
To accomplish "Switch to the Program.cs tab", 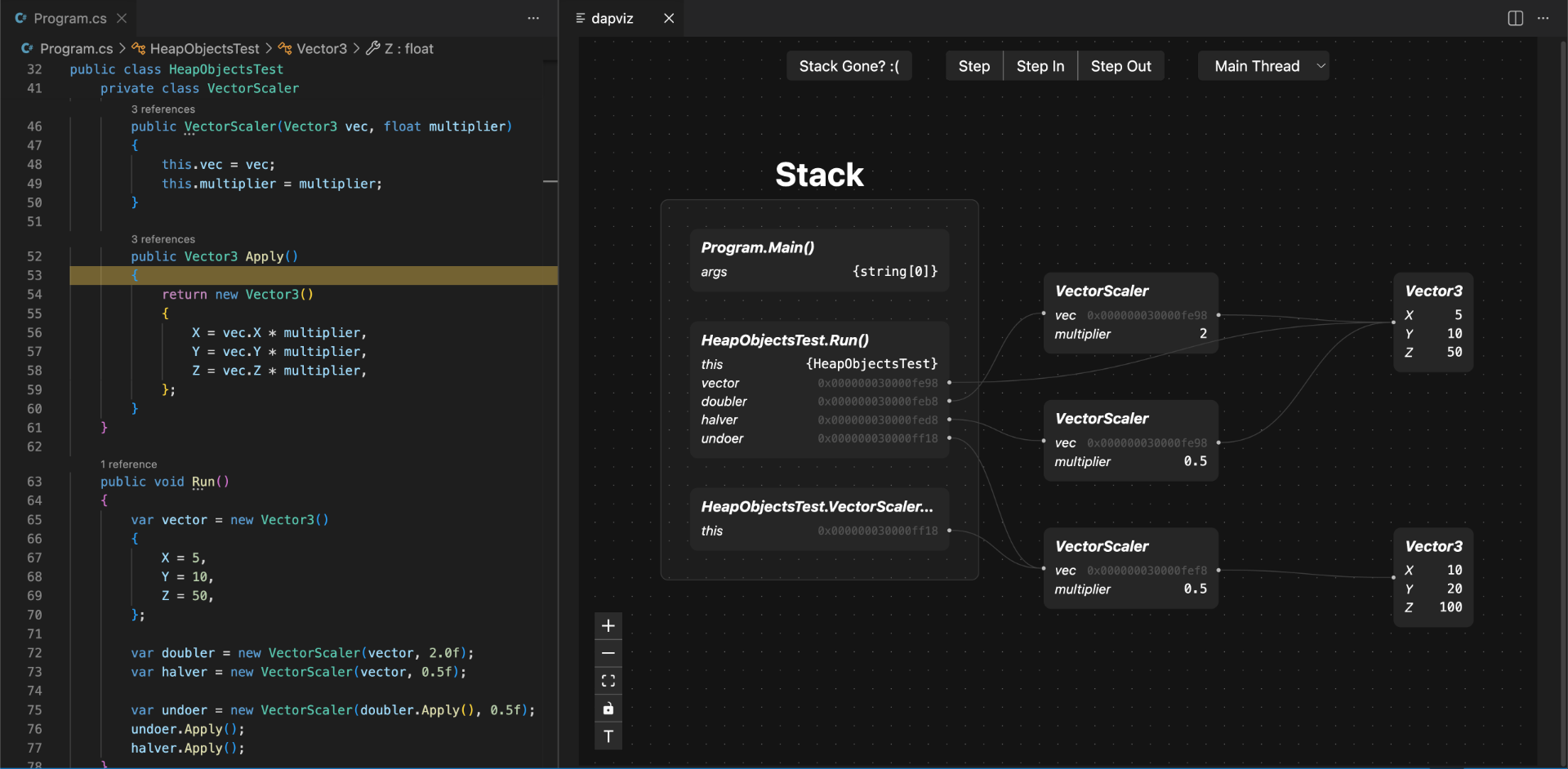I will coord(69,18).
